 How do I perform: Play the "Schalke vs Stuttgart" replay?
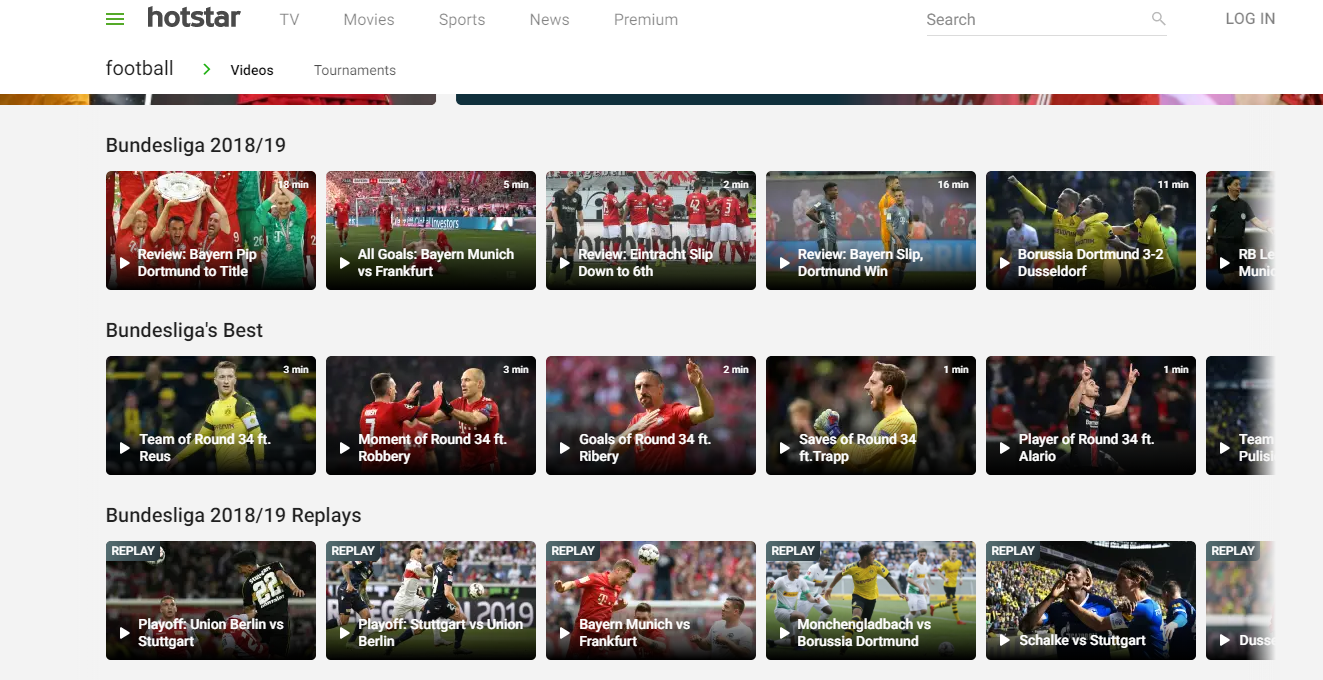click(x=1090, y=600)
